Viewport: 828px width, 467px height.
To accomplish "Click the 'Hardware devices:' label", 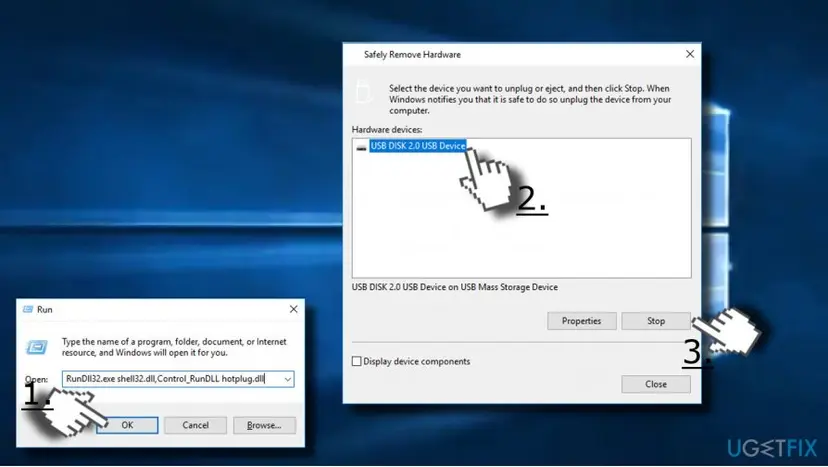I will (x=387, y=129).
